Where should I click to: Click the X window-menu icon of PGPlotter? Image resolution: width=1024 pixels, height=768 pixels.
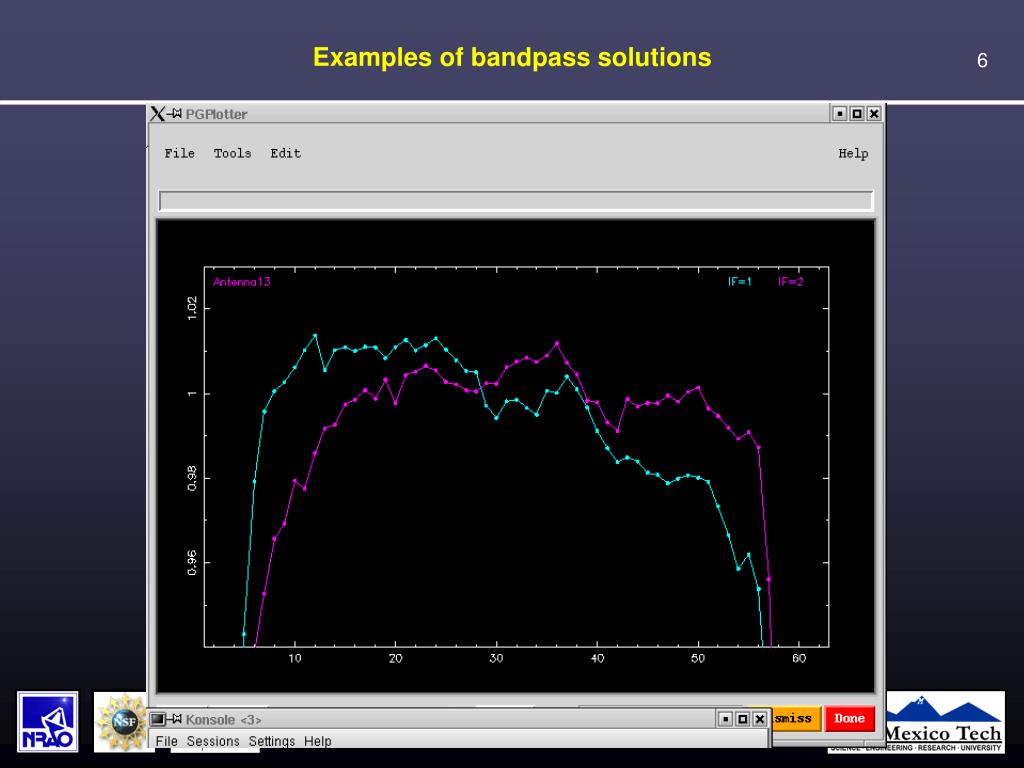click(157, 114)
